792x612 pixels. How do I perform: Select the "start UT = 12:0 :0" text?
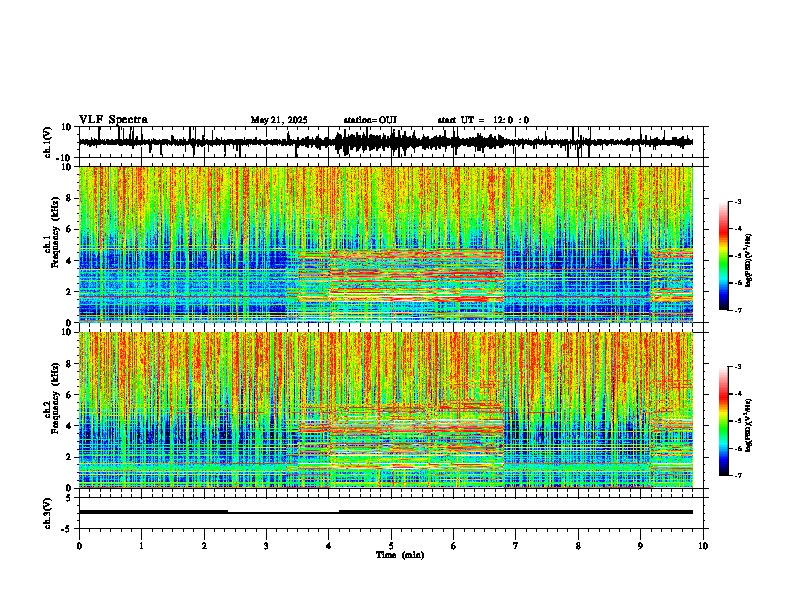coord(483,120)
